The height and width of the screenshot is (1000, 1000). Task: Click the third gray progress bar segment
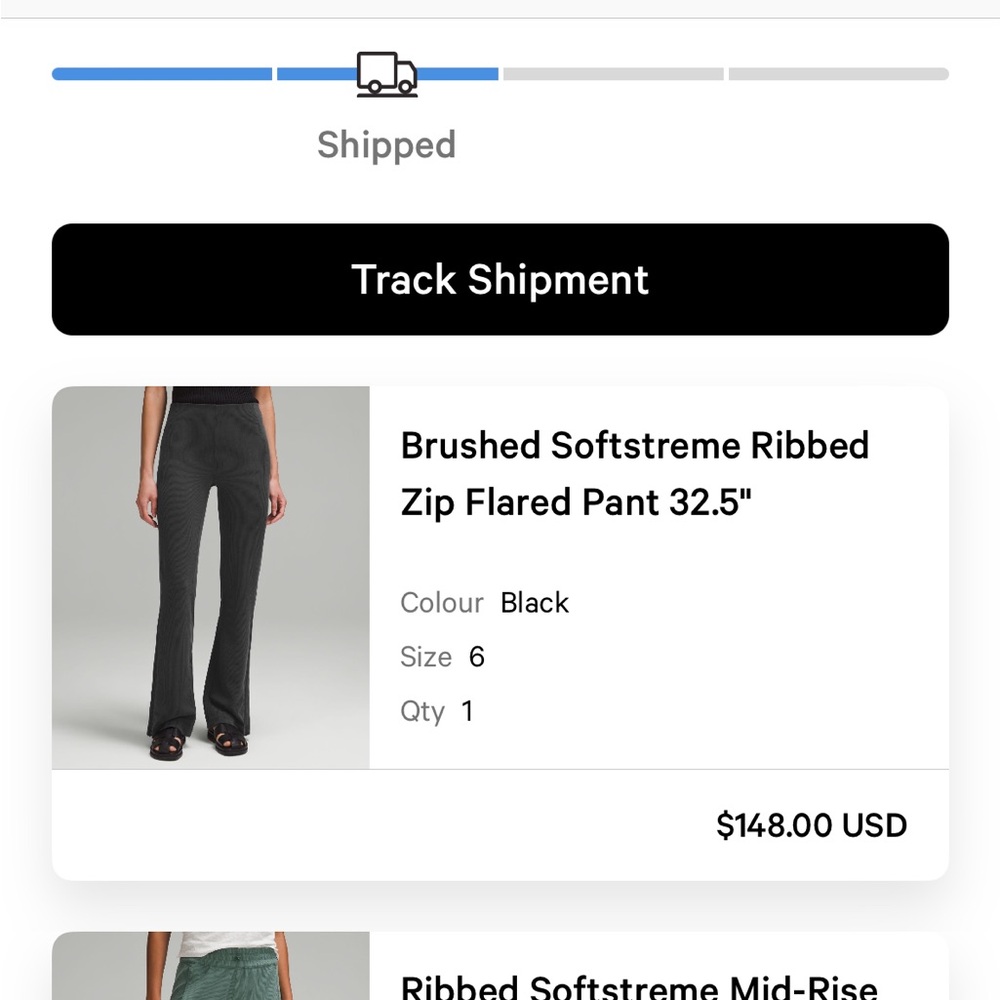pyautogui.click(x=615, y=73)
